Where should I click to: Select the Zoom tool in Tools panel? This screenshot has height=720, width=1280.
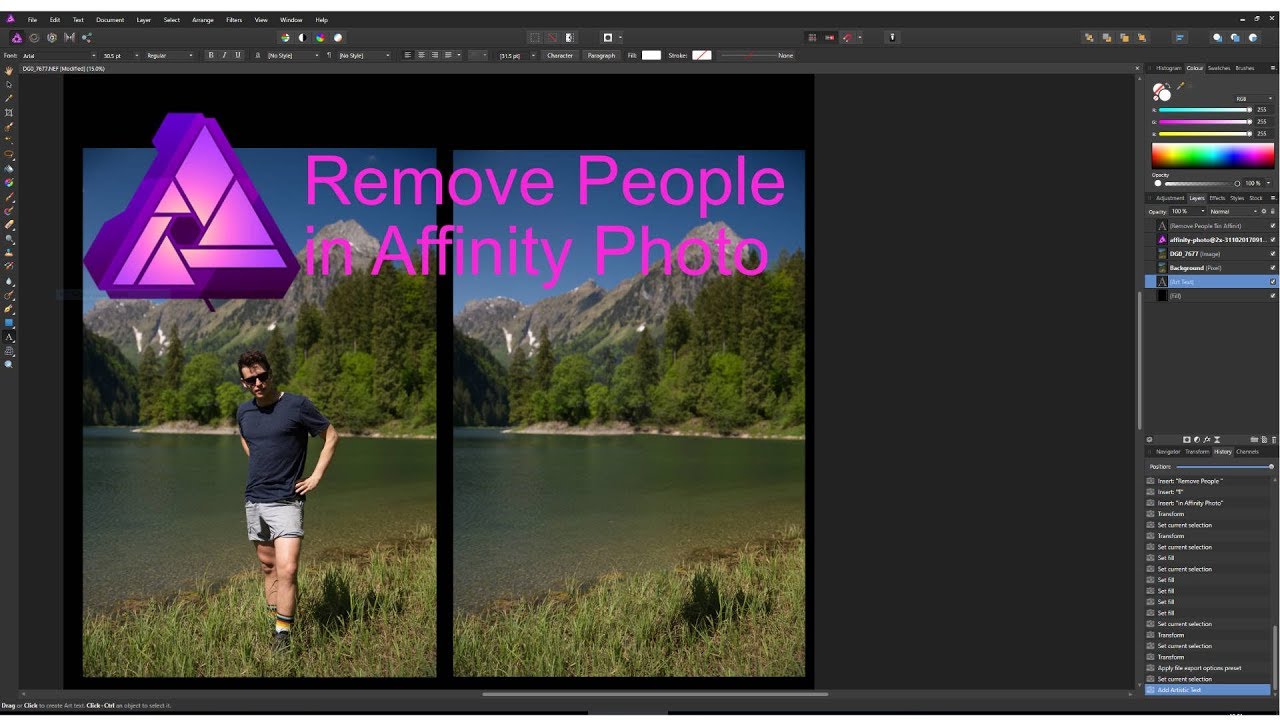pos(9,365)
